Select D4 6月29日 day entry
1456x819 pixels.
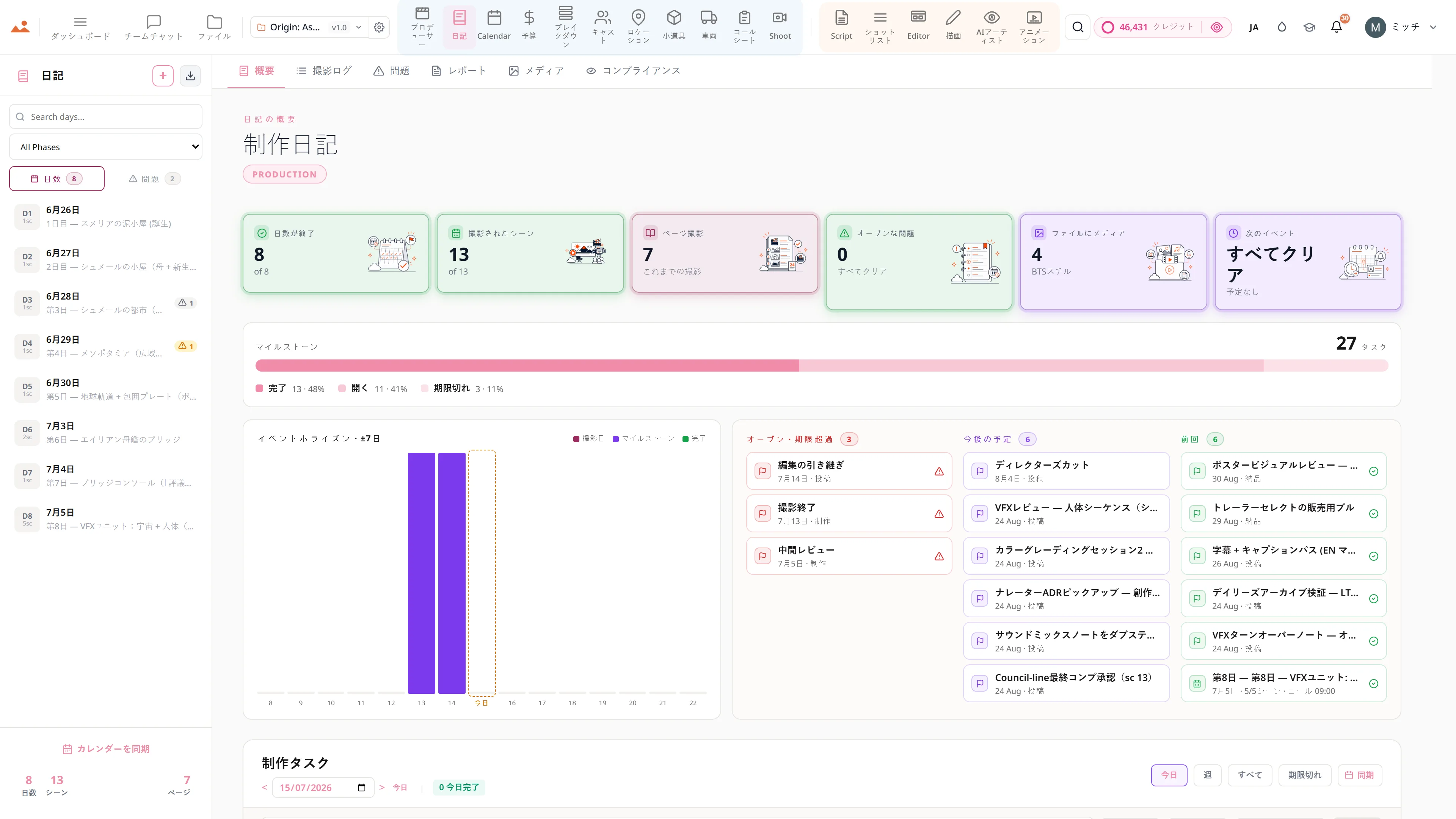(x=106, y=346)
